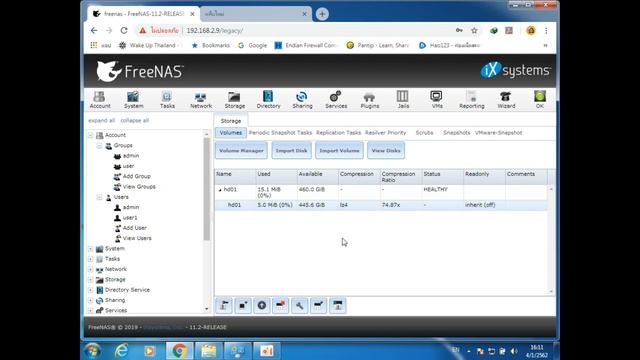This screenshot has width=640, height=360.
Task: Collapse the hd01 volume row arrow
Action: point(220,190)
